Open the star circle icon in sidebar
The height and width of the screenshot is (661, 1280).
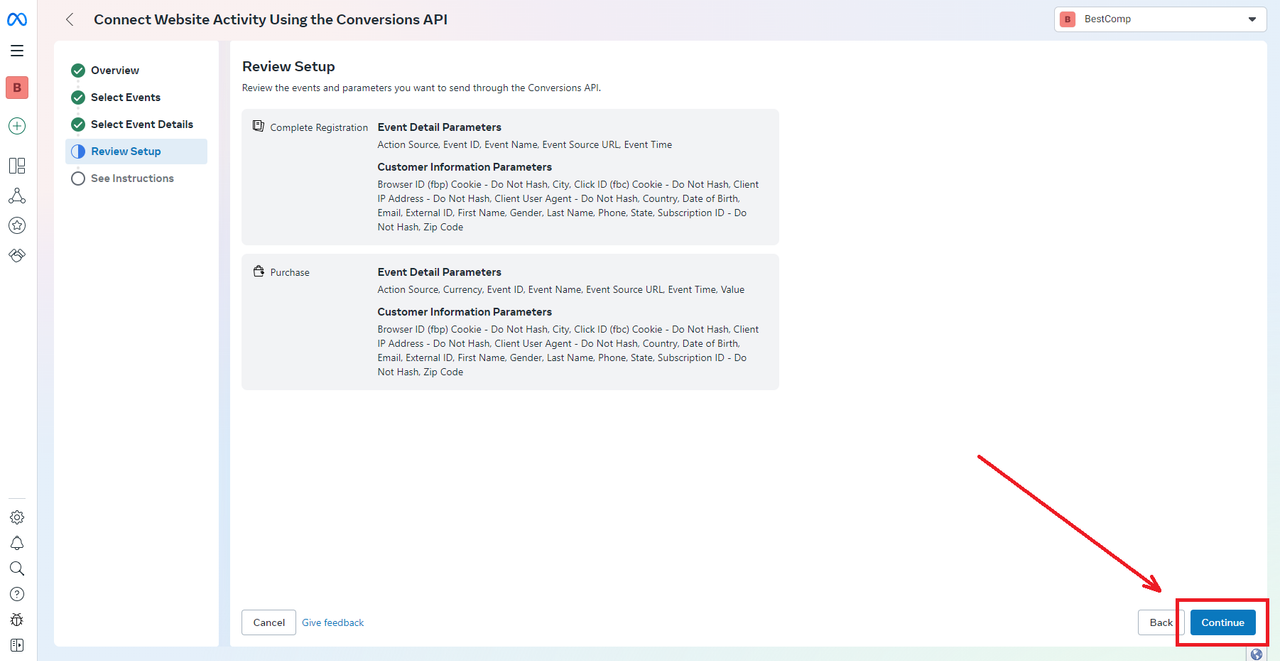pyautogui.click(x=17, y=226)
